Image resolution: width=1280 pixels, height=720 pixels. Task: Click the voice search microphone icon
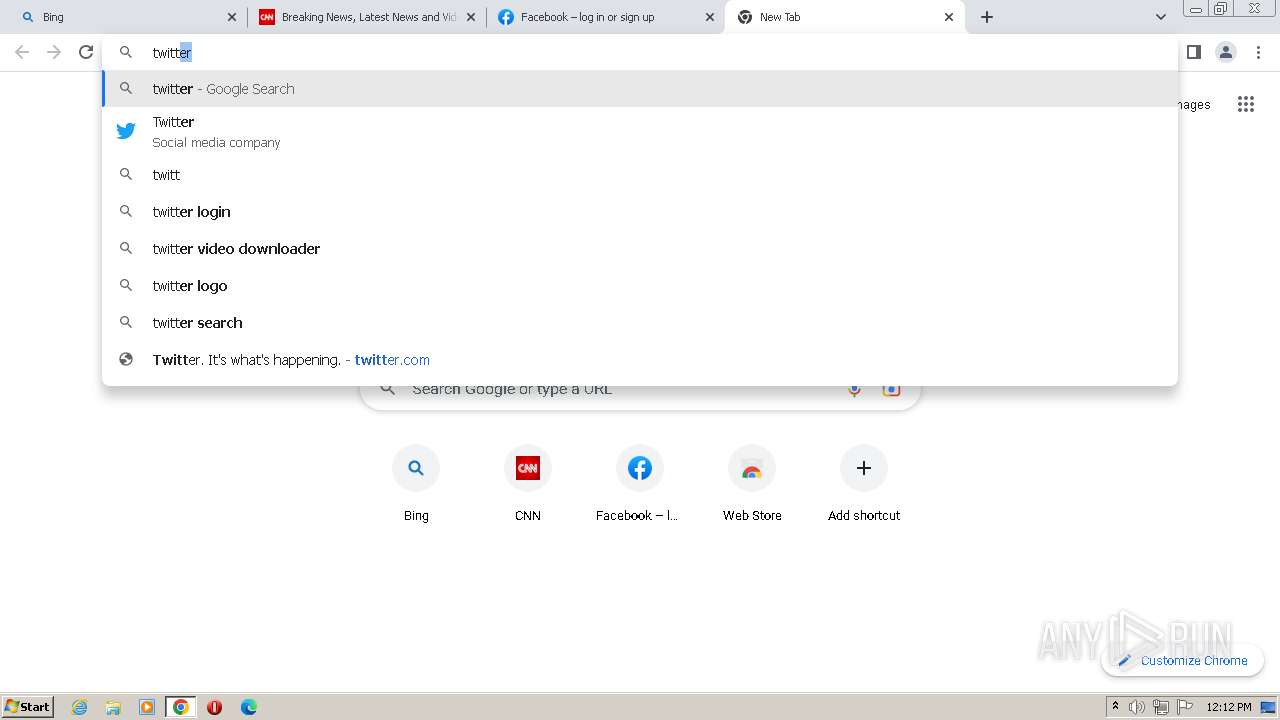pyautogui.click(x=854, y=390)
